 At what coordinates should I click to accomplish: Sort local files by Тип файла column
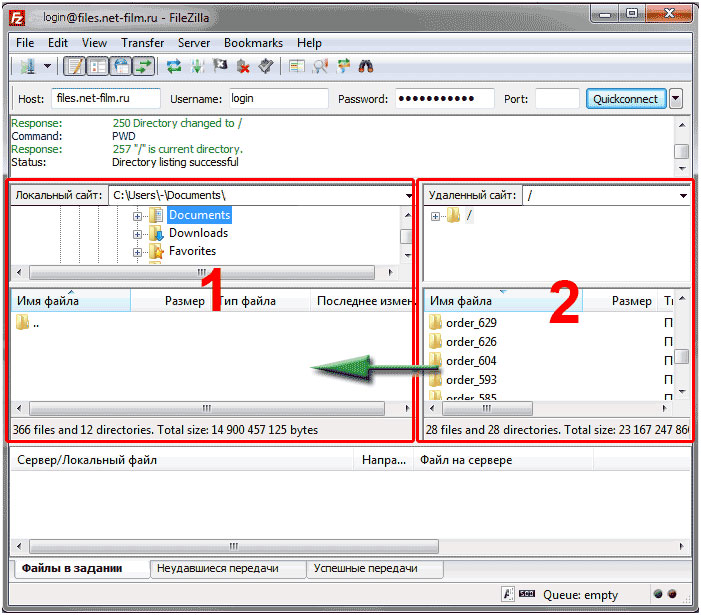[261, 301]
